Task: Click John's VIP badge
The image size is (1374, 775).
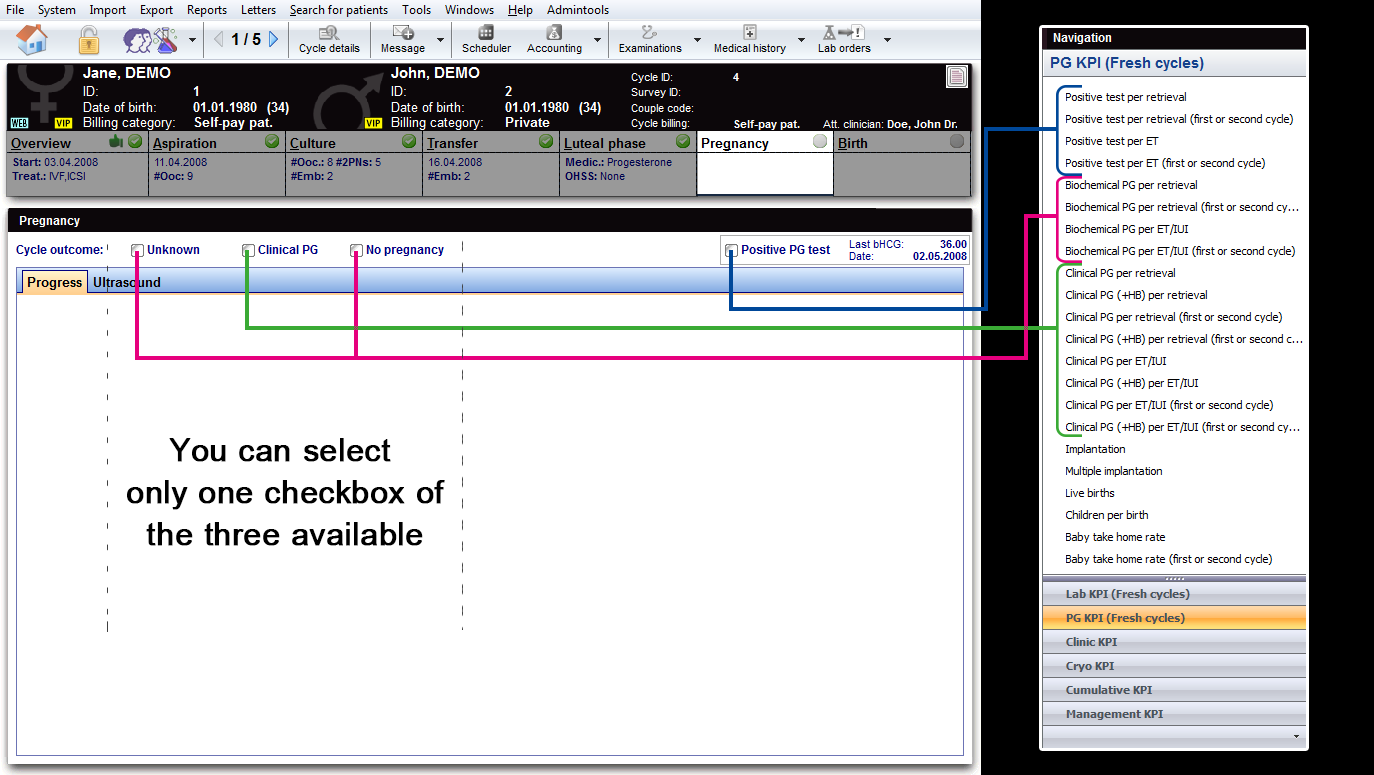Action: point(374,123)
